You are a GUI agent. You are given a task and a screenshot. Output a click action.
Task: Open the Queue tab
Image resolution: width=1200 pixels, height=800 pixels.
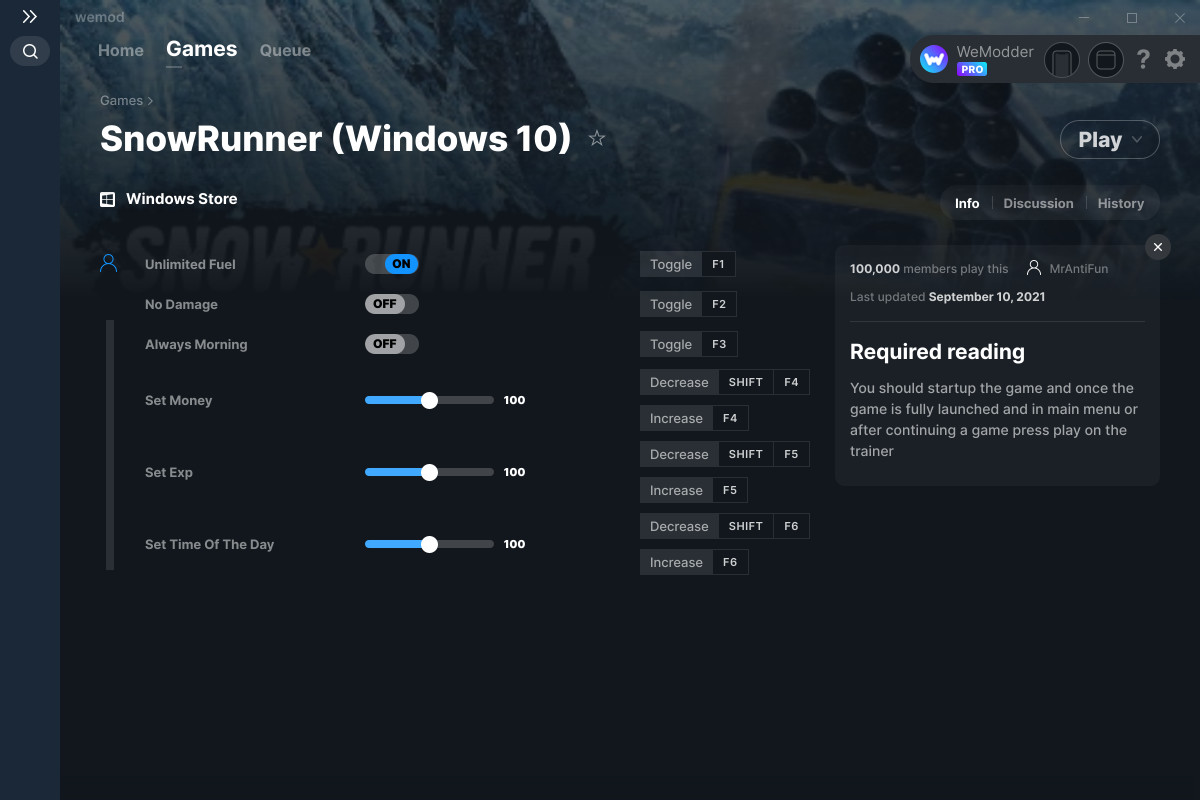pos(285,50)
